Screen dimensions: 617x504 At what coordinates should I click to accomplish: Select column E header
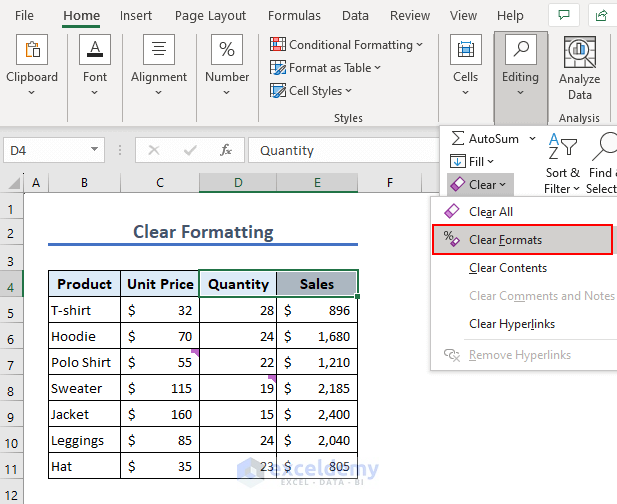(317, 183)
